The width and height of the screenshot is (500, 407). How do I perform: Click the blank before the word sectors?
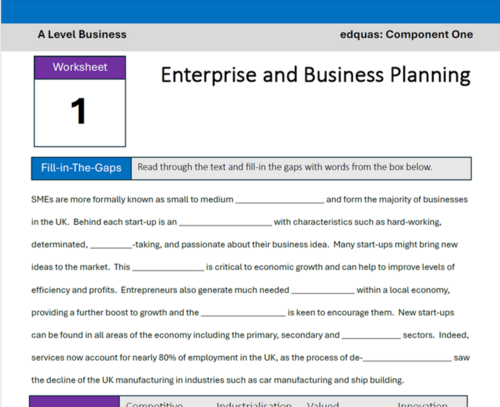(371, 335)
